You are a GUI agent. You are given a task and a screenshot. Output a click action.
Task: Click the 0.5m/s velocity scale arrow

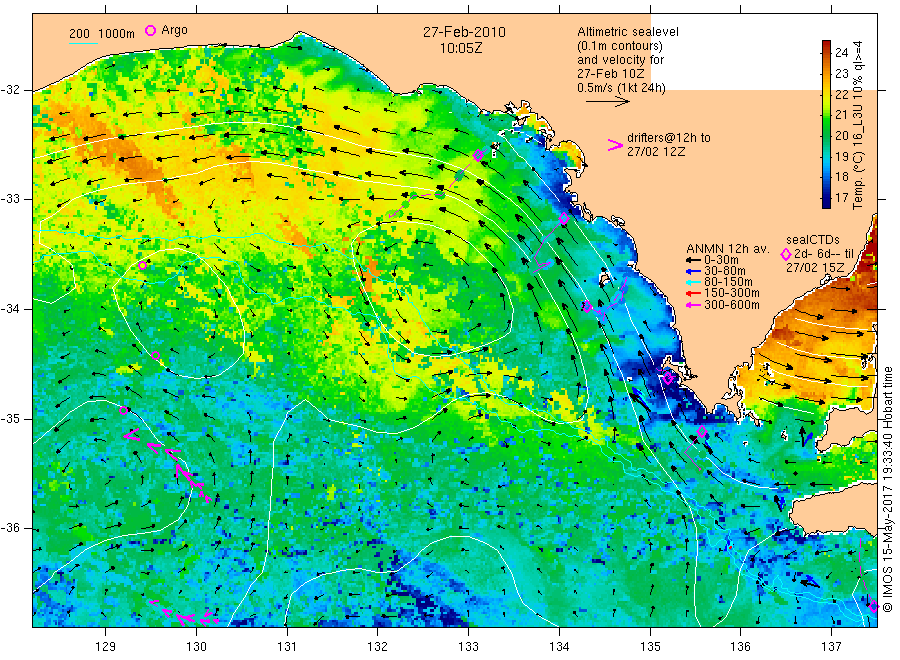click(x=607, y=102)
